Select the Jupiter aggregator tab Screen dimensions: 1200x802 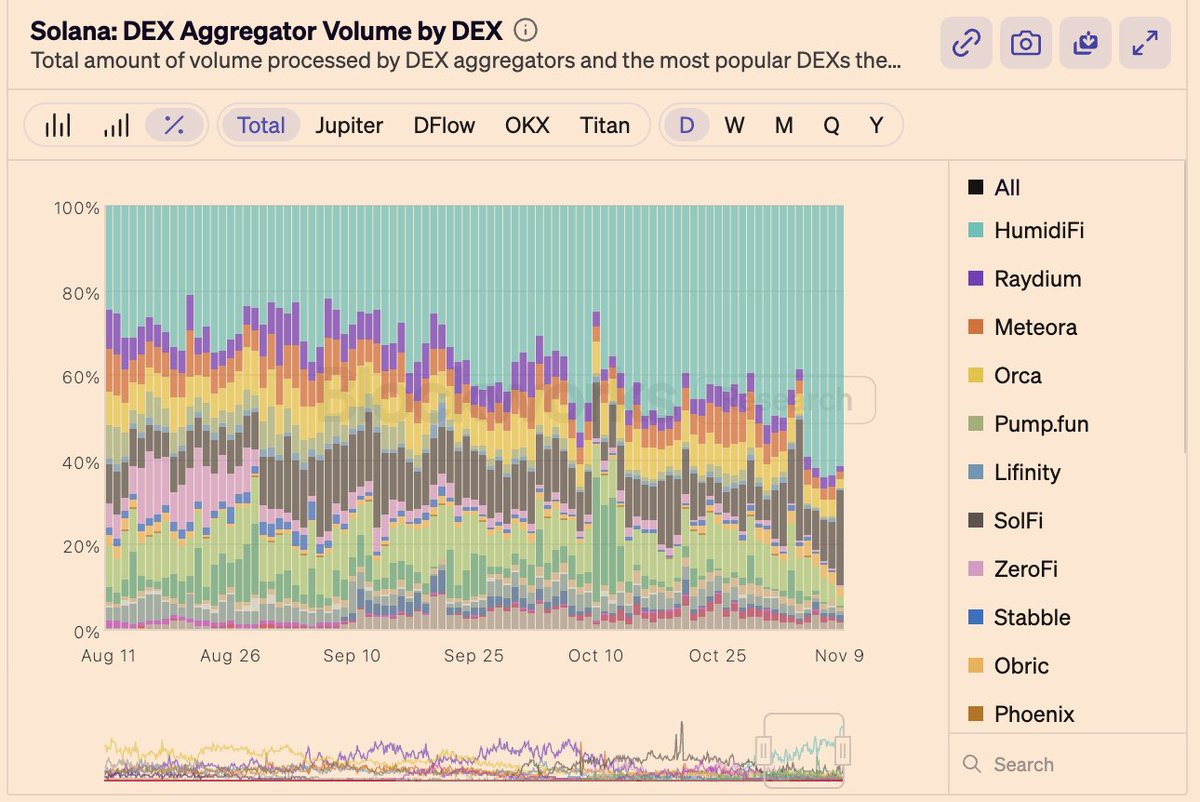(349, 125)
